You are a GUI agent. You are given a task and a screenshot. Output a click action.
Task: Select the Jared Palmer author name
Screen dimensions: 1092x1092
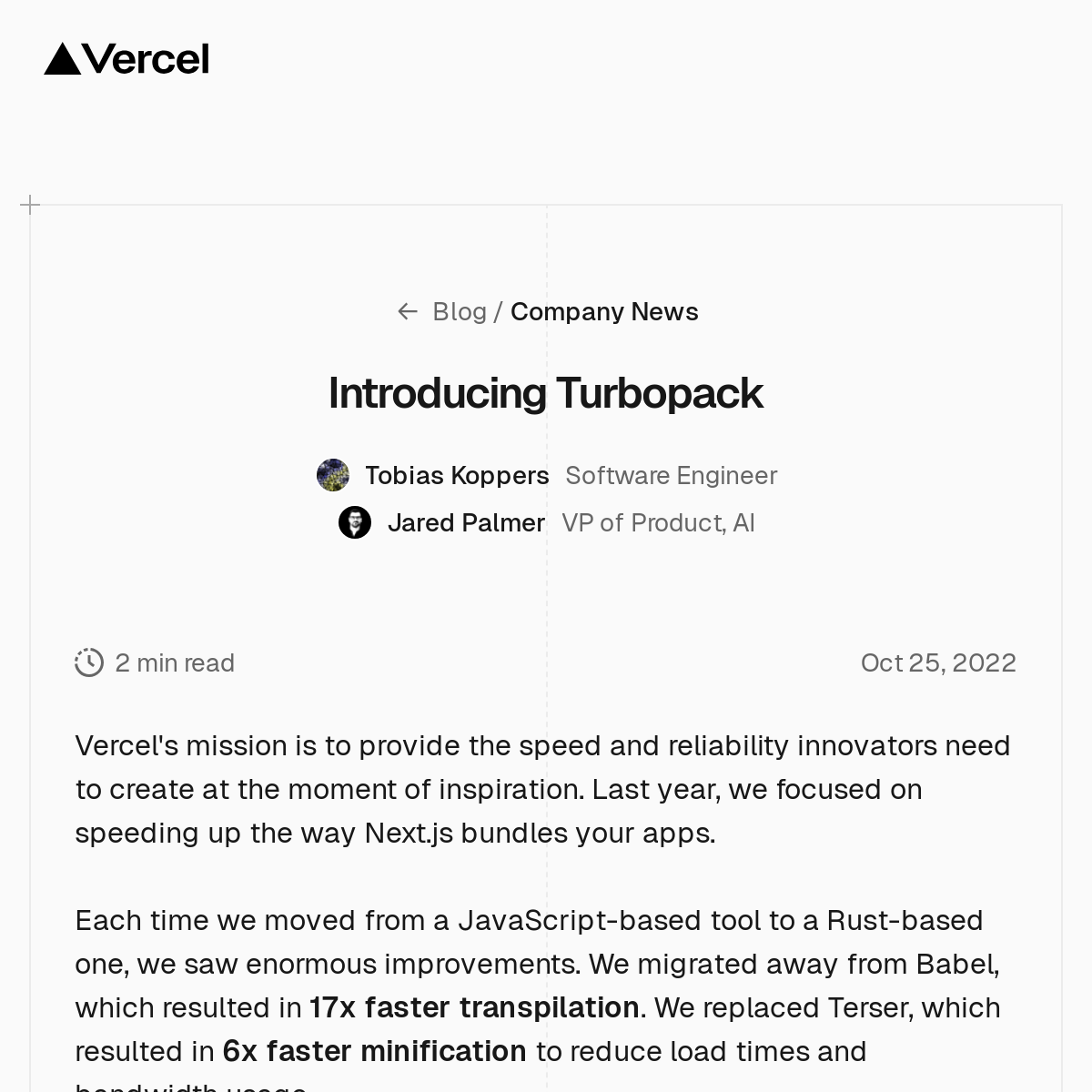466,522
